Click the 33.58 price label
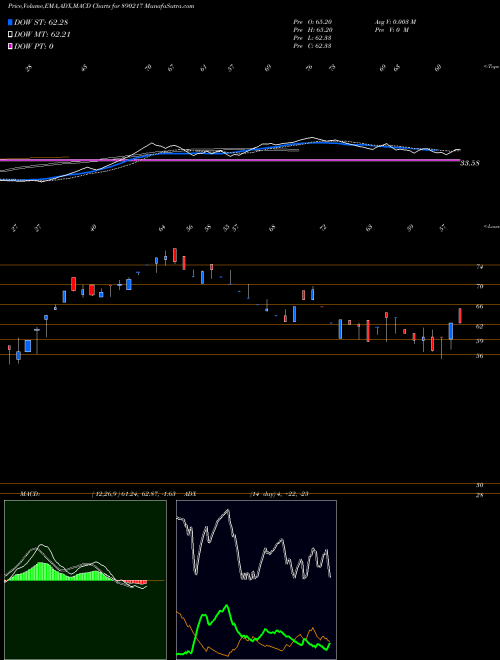 click(470, 163)
